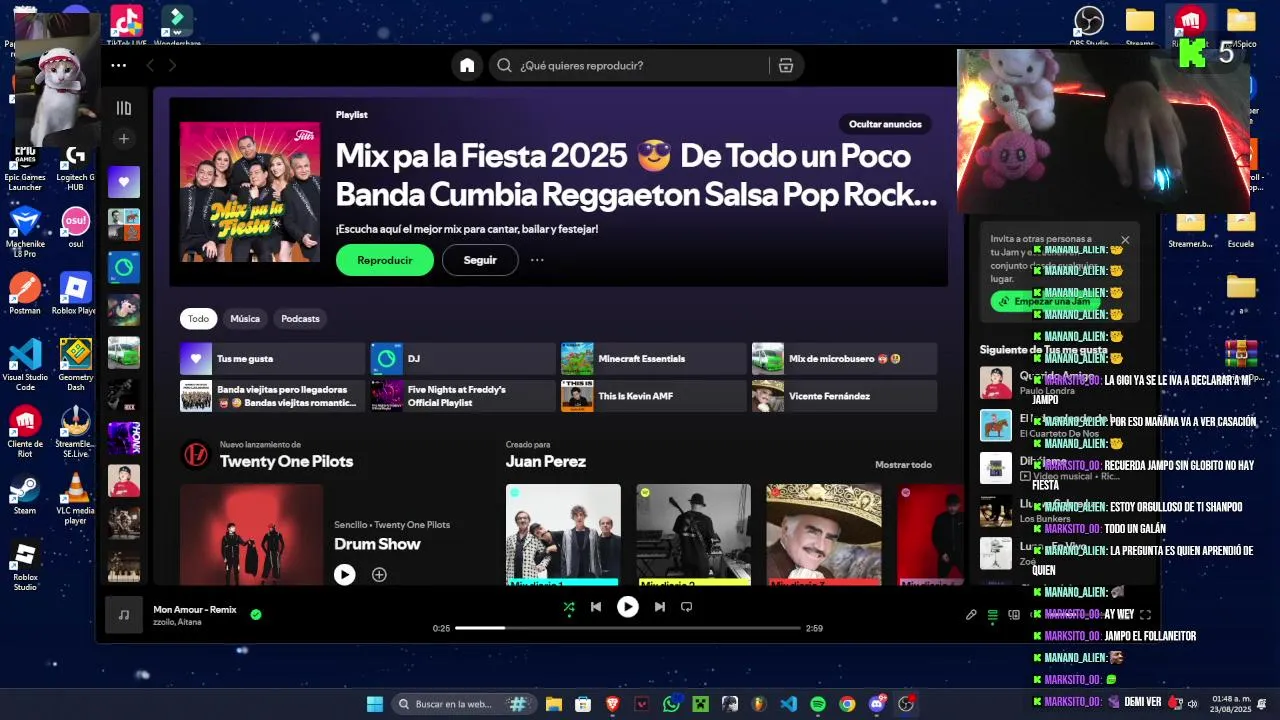Open more options for the Mix pa la Fiesta playlist
The height and width of the screenshot is (720, 1280).
(537, 260)
